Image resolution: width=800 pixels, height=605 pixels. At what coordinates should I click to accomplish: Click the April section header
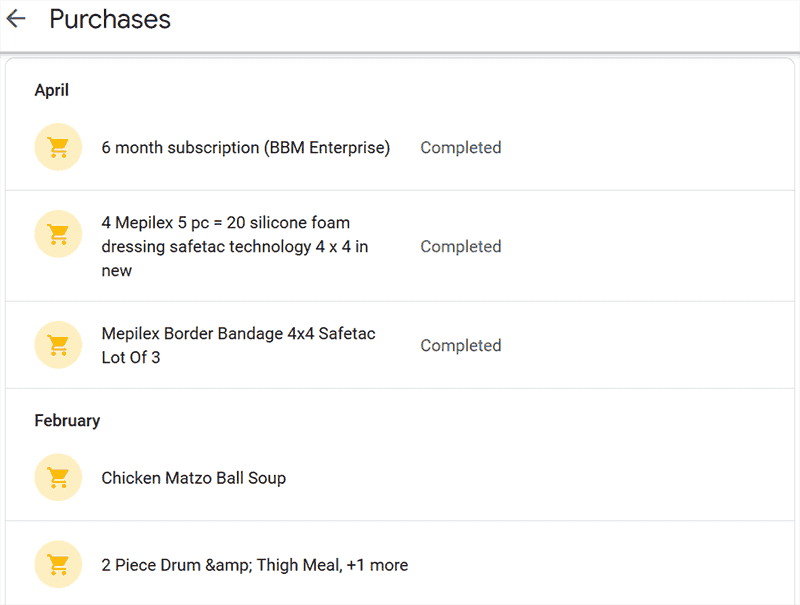coord(52,90)
